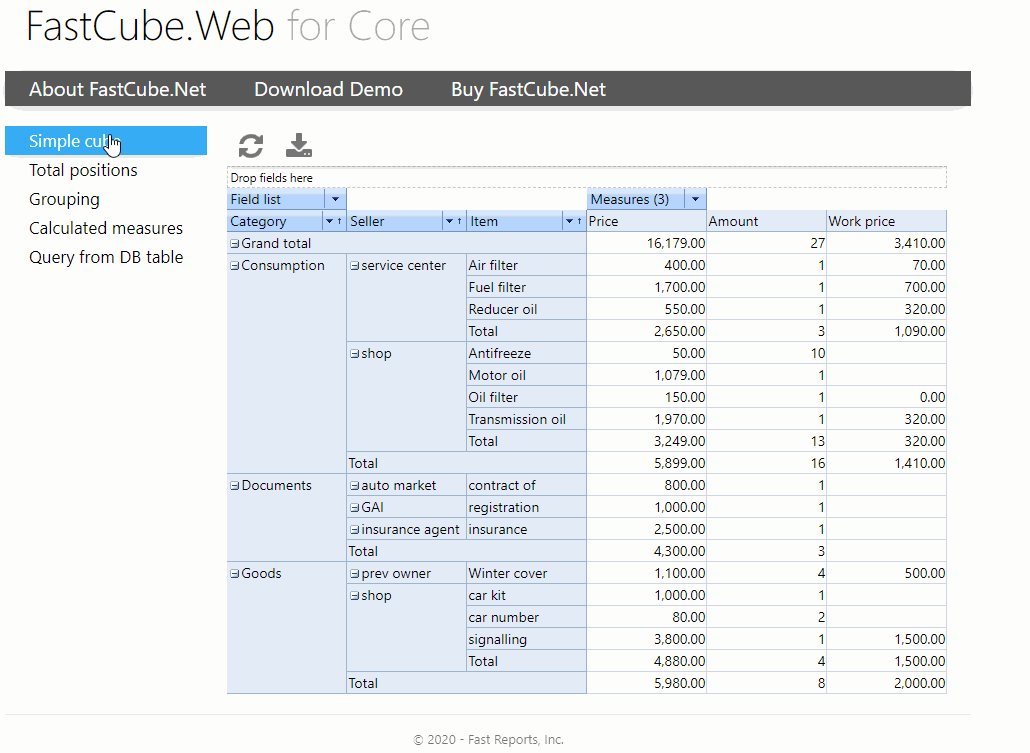The height and width of the screenshot is (753, 1030).
Task: Click the refresh cube icon
Action: pyautogui.click(x=250, y=145)
